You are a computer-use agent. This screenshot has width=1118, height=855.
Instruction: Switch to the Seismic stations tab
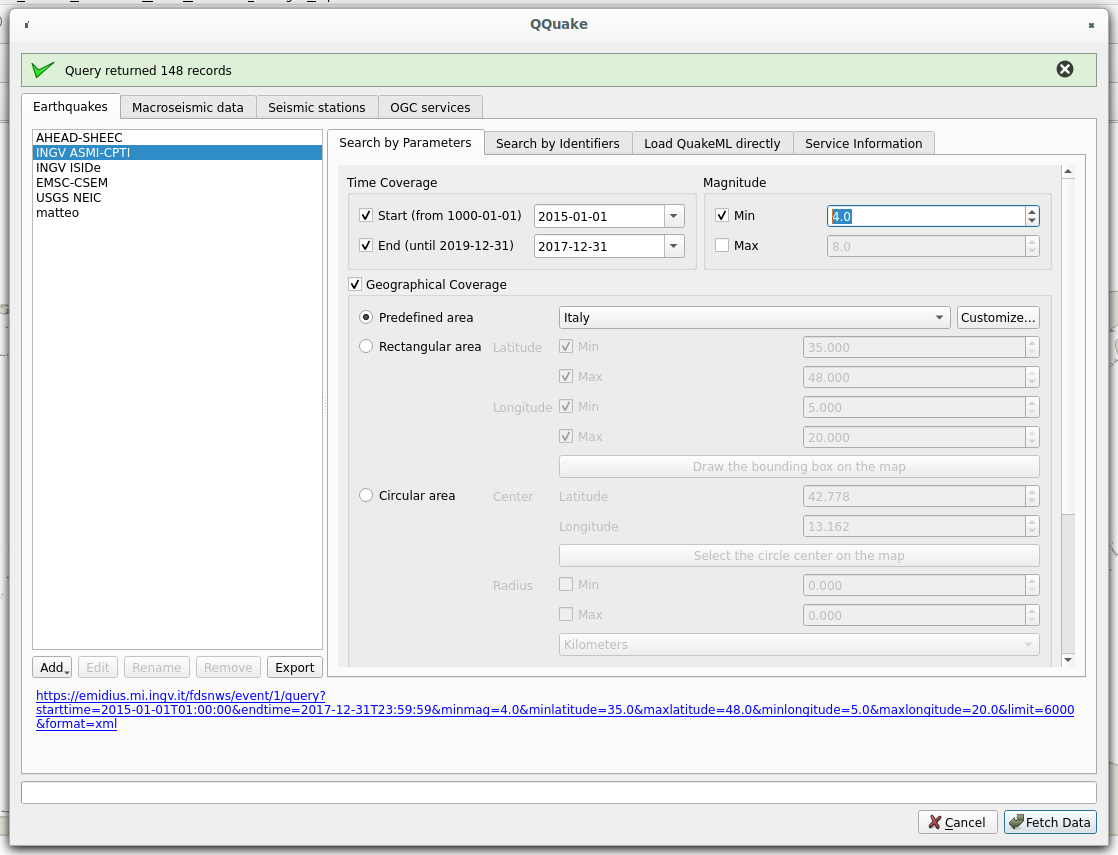317,106
